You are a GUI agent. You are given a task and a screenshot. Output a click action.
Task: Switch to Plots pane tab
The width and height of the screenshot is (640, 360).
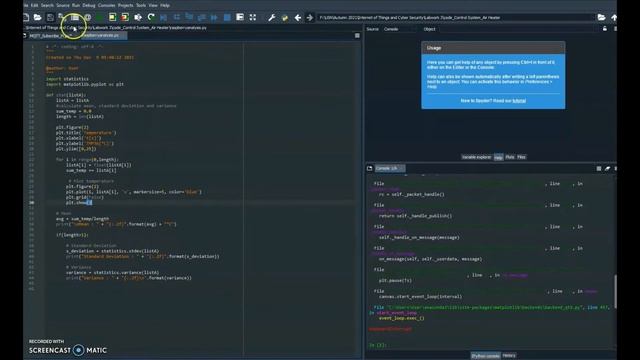pyautogui.click(x=510, y=157)
